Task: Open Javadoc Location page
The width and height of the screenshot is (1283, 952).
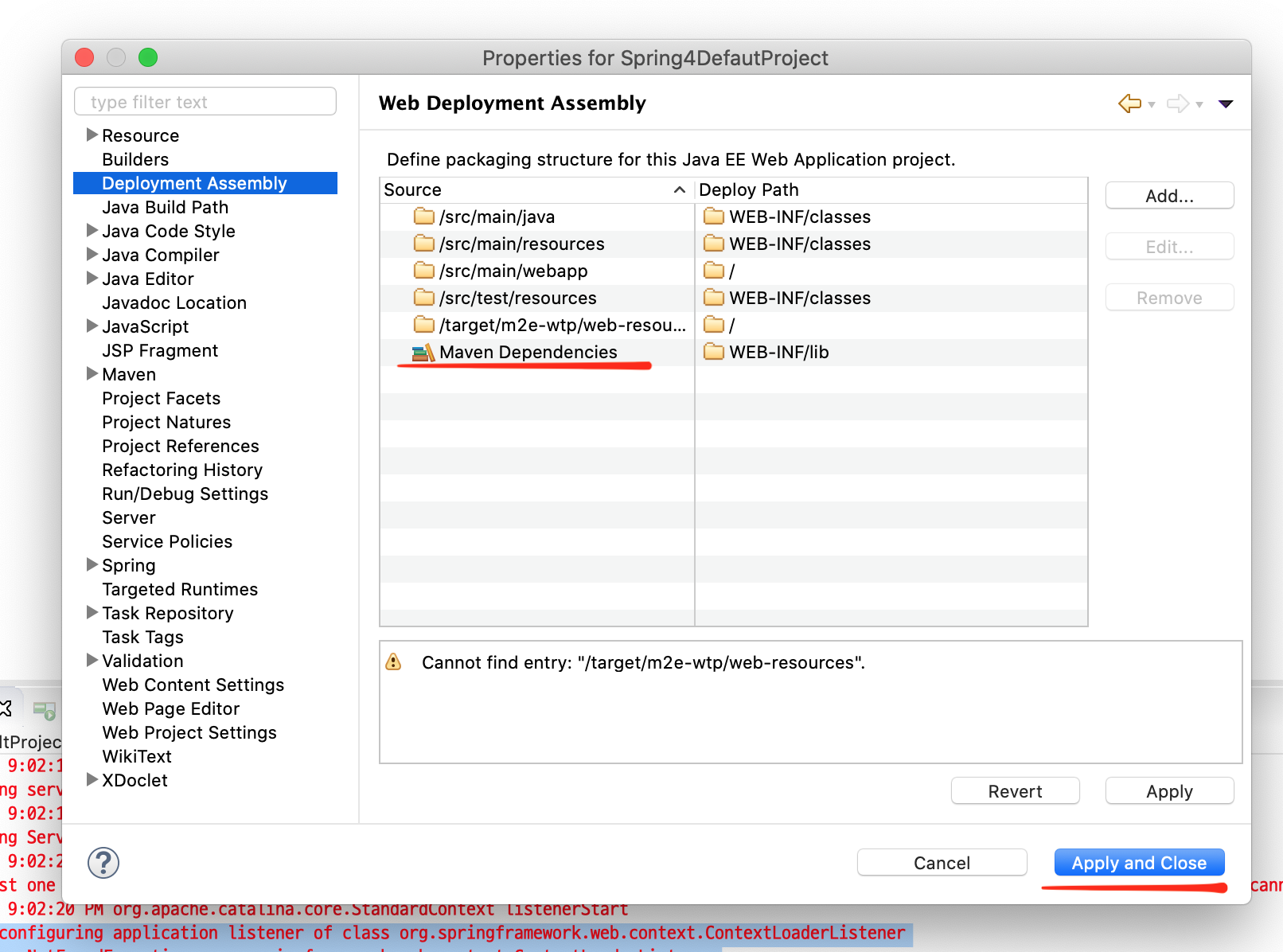Action: coord(174,302)
